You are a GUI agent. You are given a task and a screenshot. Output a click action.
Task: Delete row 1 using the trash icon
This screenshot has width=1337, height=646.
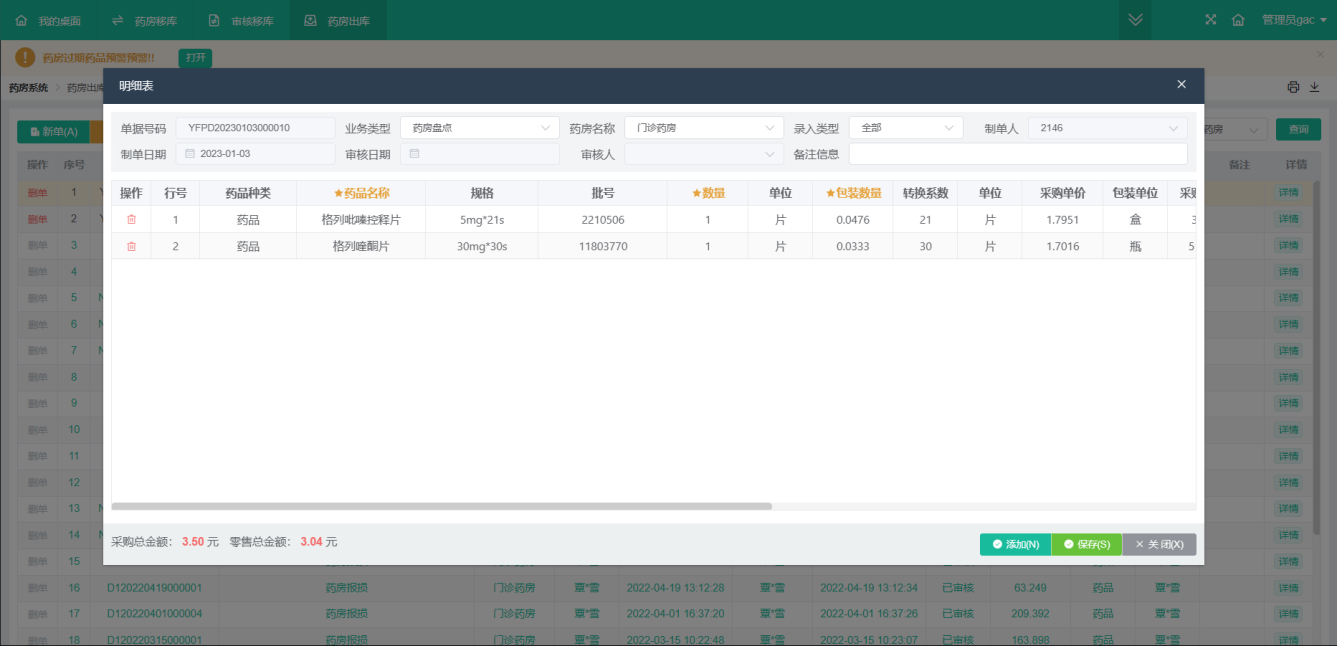[131, 220]
